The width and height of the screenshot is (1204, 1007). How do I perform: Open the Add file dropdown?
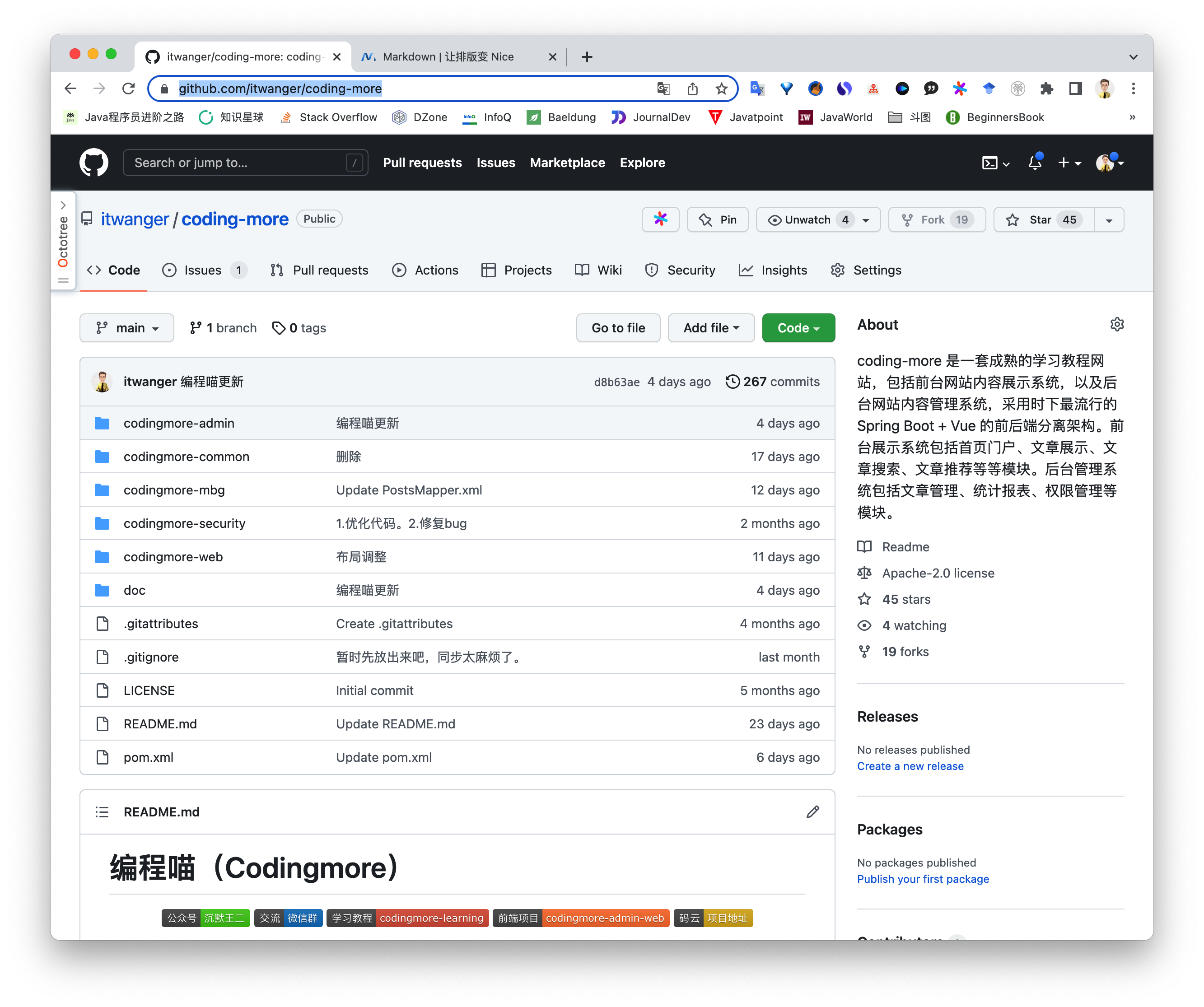point(710,328)
